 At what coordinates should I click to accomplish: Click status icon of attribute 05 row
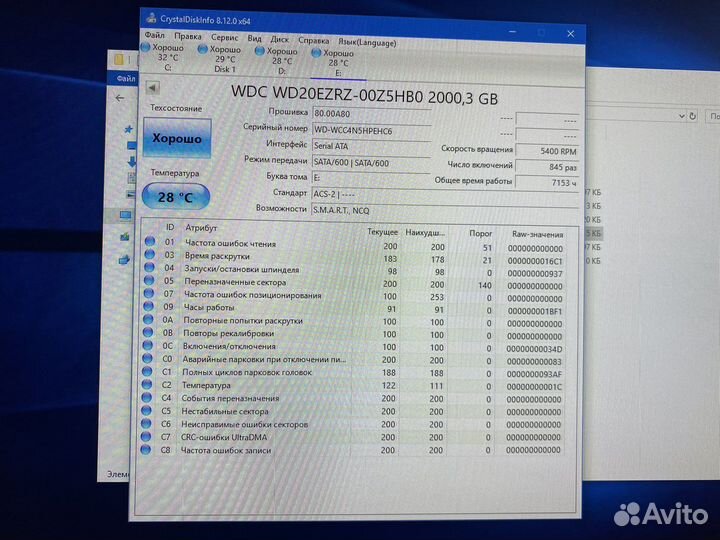[x=149, y=280]
